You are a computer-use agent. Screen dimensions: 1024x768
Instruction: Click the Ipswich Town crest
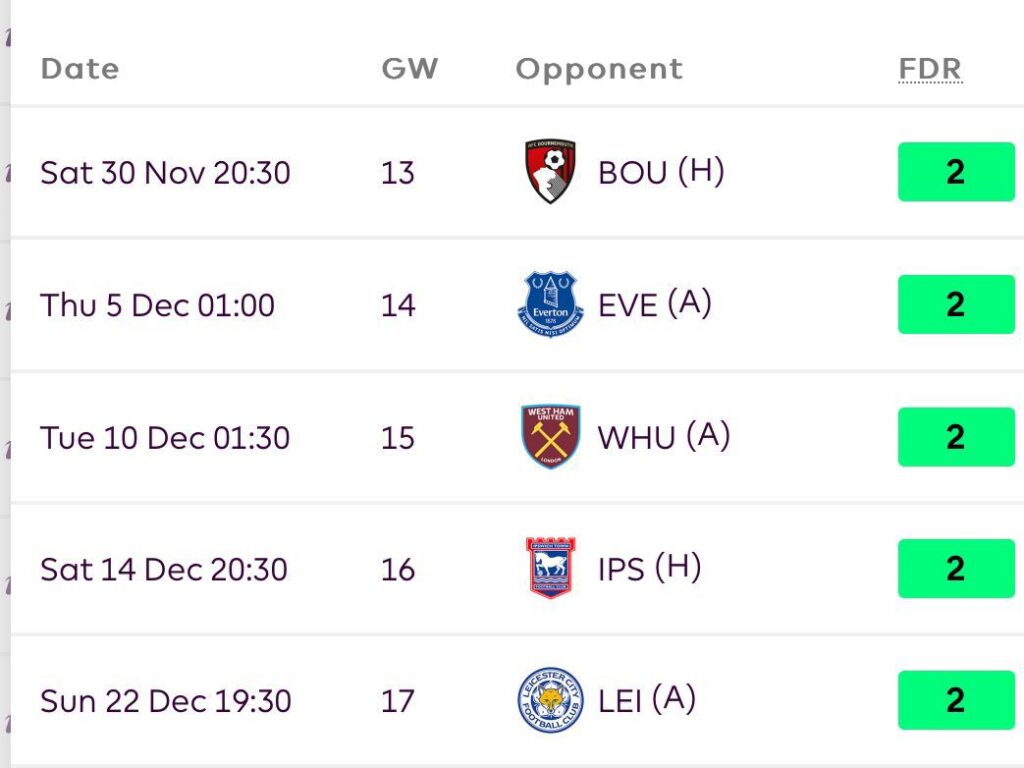click(550, 568)
